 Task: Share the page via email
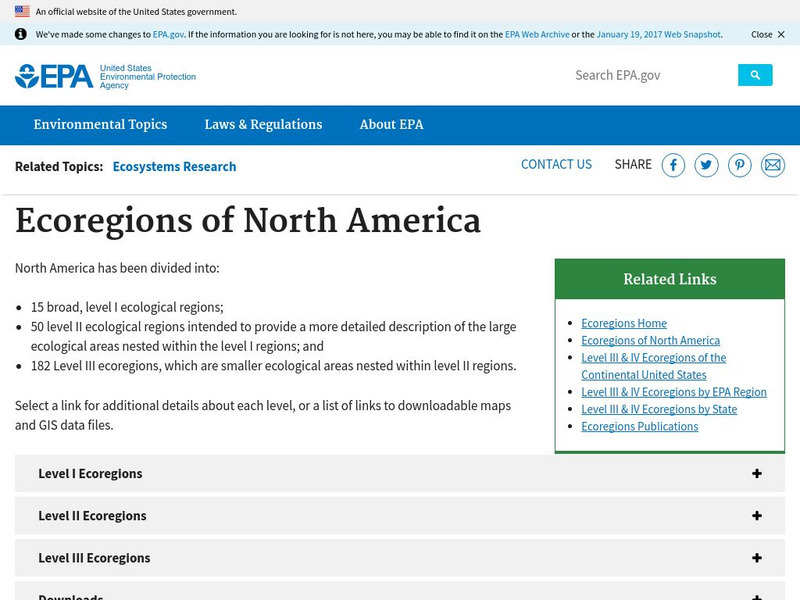pyautogui.click(x=772, y=165)
